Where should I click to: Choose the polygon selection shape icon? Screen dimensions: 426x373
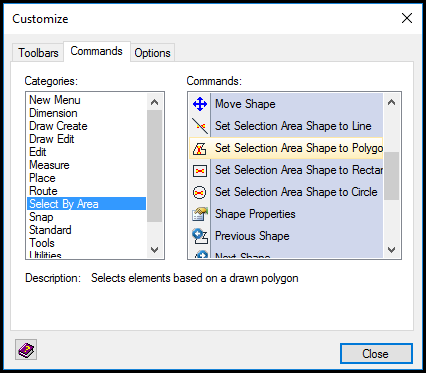click(x=200, y=148)
